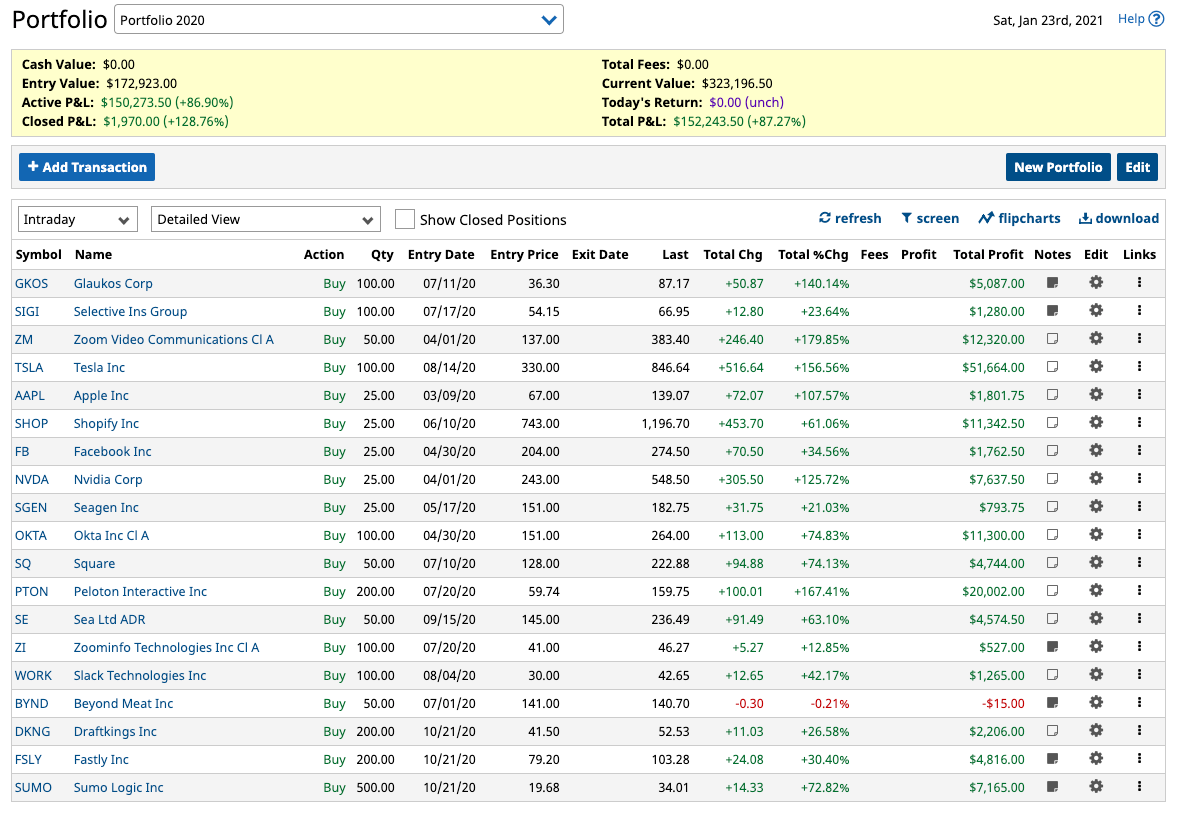
Task: Select Tesla total profit $51,664.00
Action: point(993,368)
